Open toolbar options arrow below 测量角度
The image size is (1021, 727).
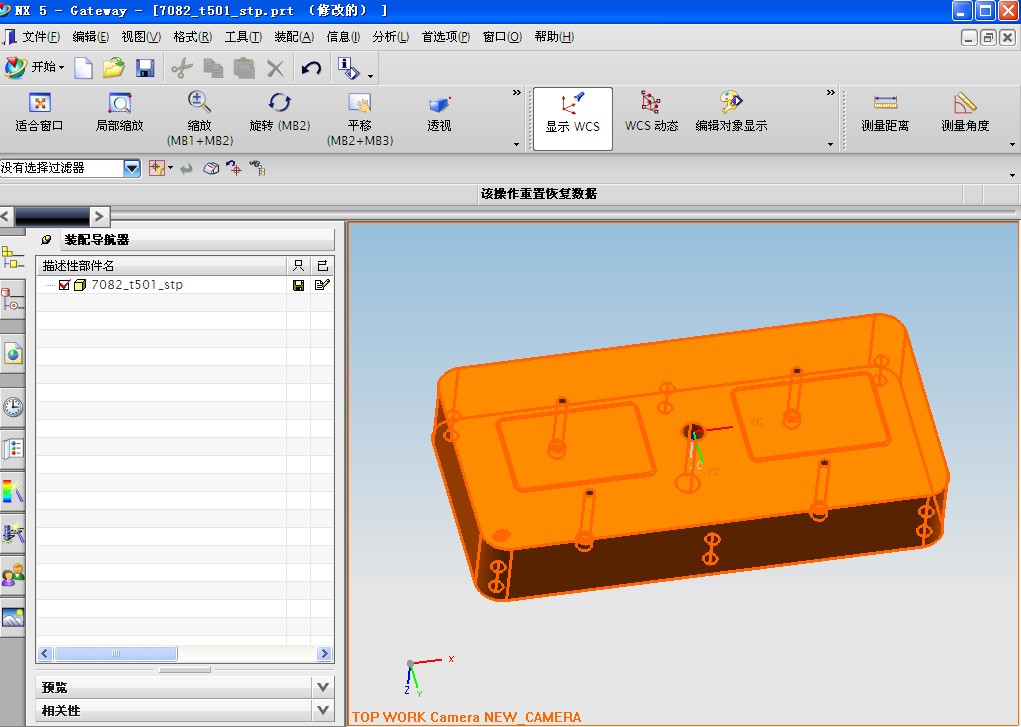(1012, 145)
